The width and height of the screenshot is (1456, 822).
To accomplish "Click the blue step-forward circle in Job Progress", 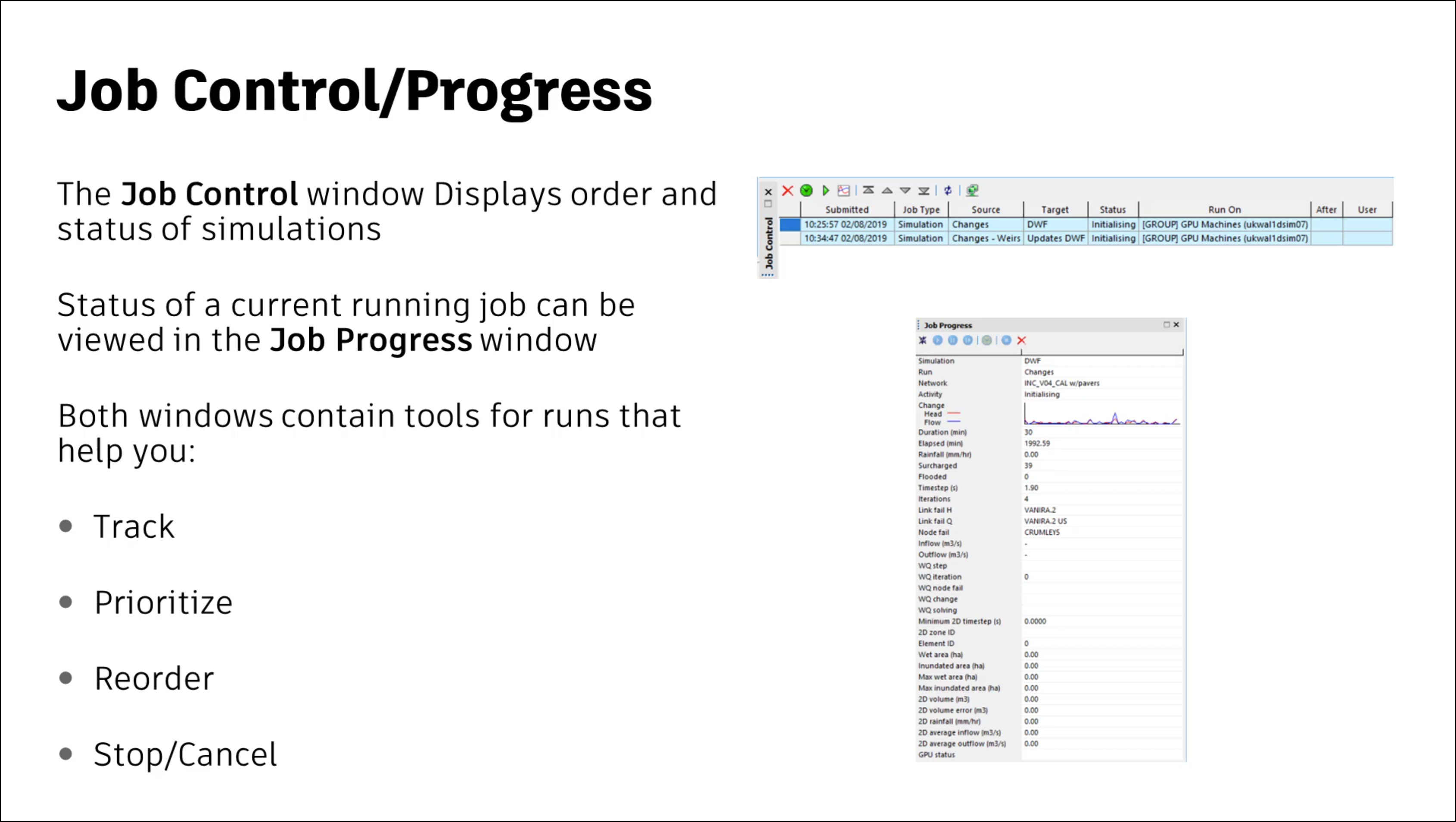I will click(968, 340).
